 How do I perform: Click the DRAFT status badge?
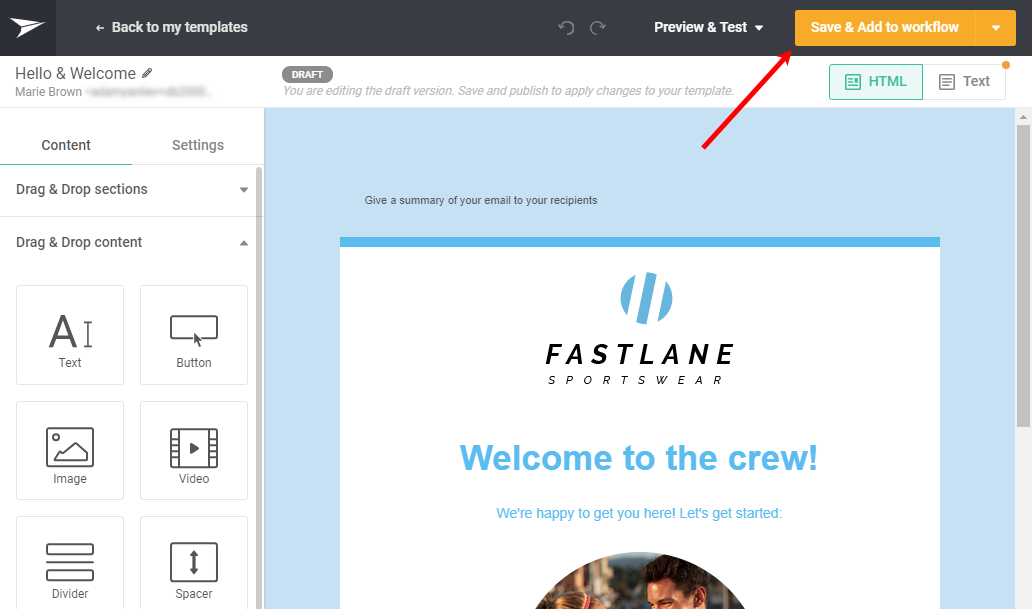coord(307,74)
